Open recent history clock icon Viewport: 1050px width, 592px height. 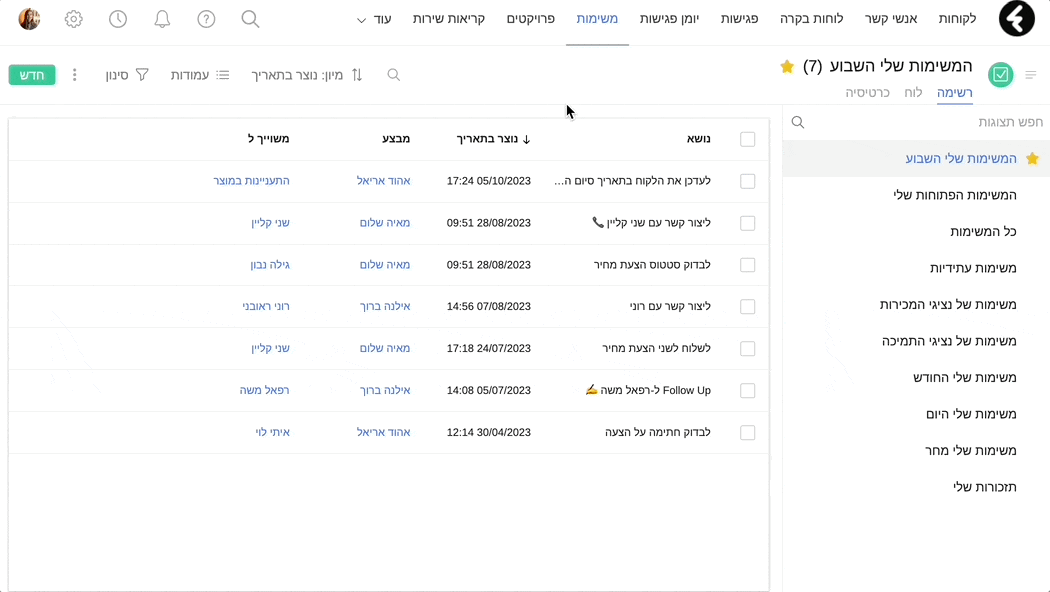[x=118, y=19]
